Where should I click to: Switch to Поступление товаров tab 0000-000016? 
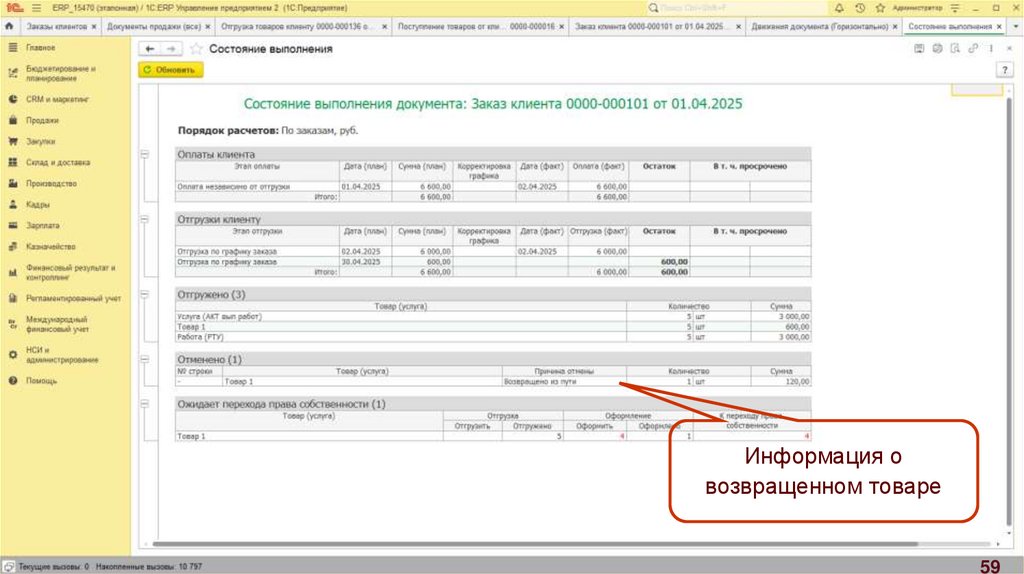point(476,27)
